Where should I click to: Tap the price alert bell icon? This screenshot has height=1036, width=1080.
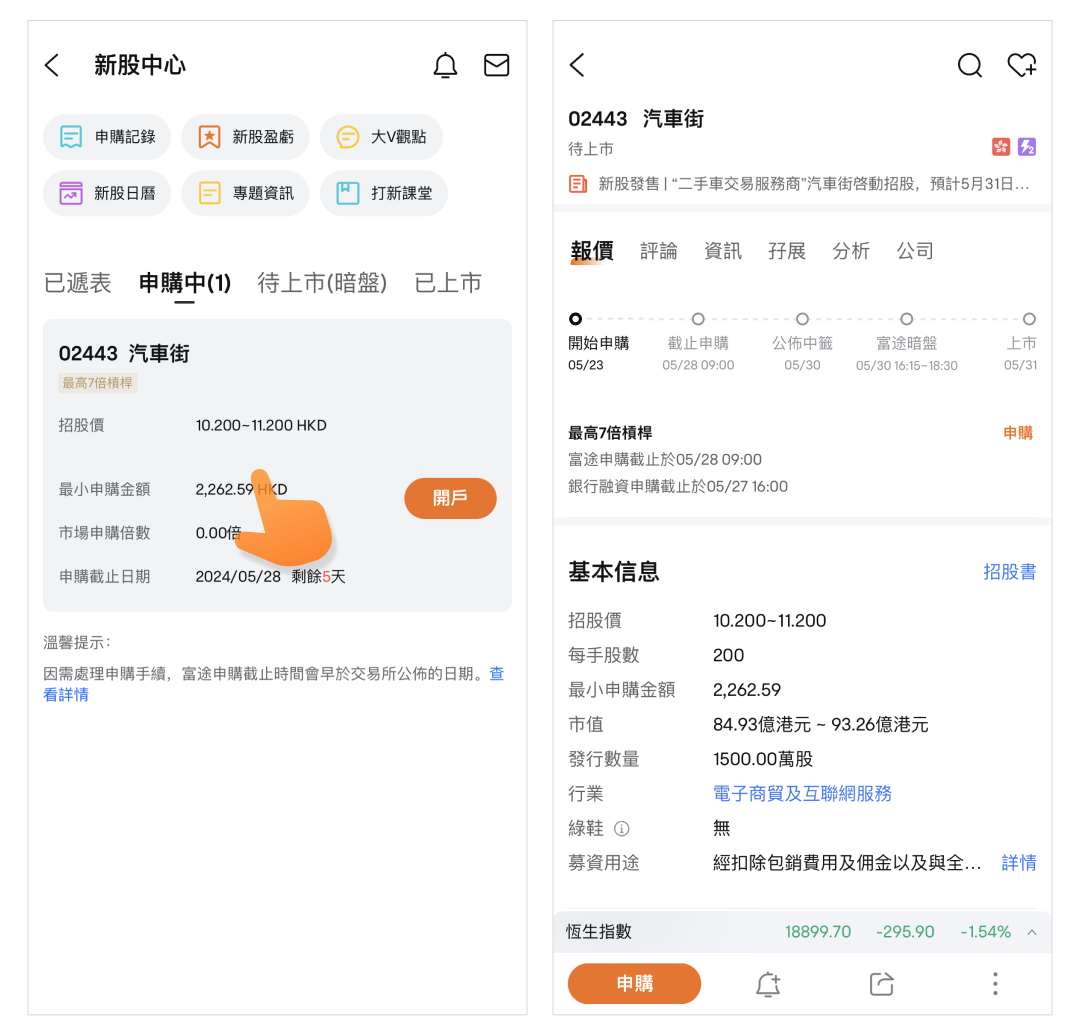click(x=767, y=984)
